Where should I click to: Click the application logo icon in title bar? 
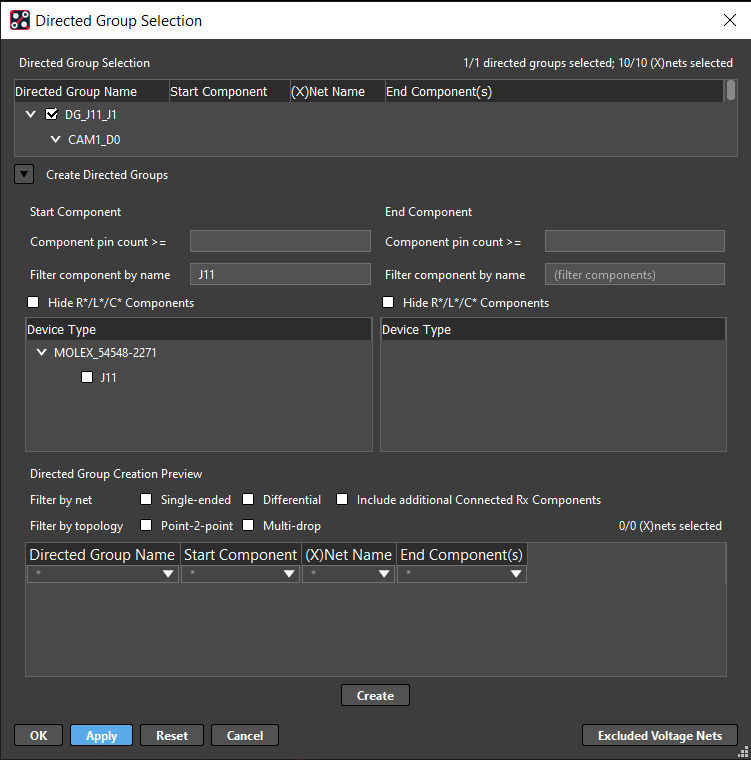coord(20,20)
